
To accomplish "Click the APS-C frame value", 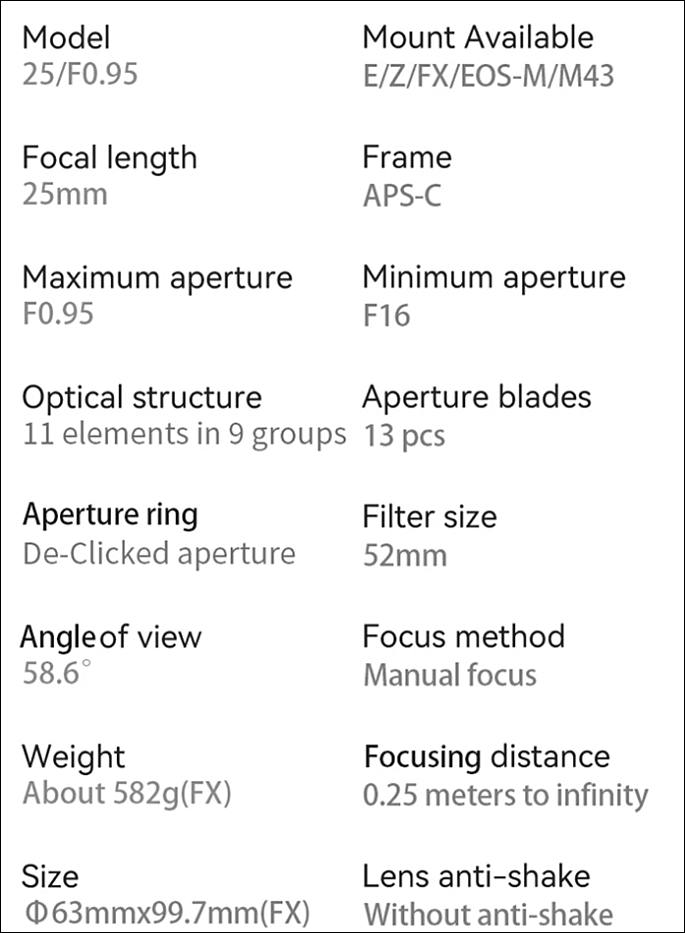I will (402, 196).
